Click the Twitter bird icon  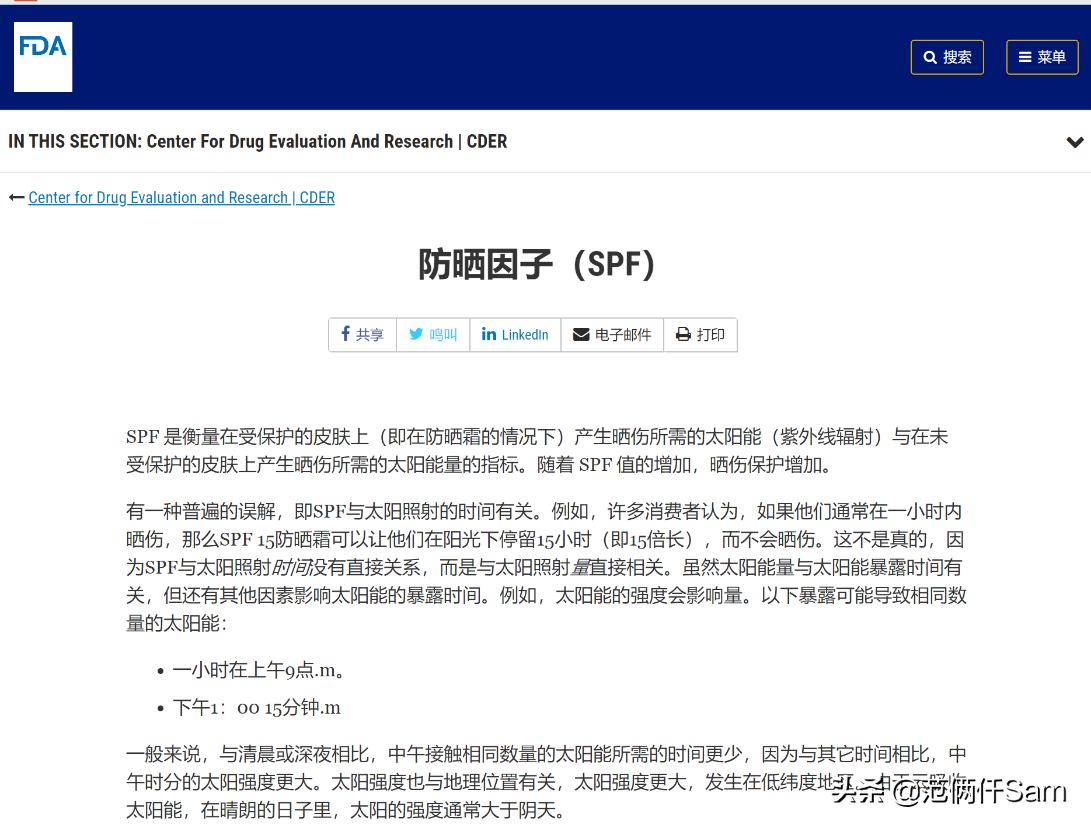(x=416, y=334)
